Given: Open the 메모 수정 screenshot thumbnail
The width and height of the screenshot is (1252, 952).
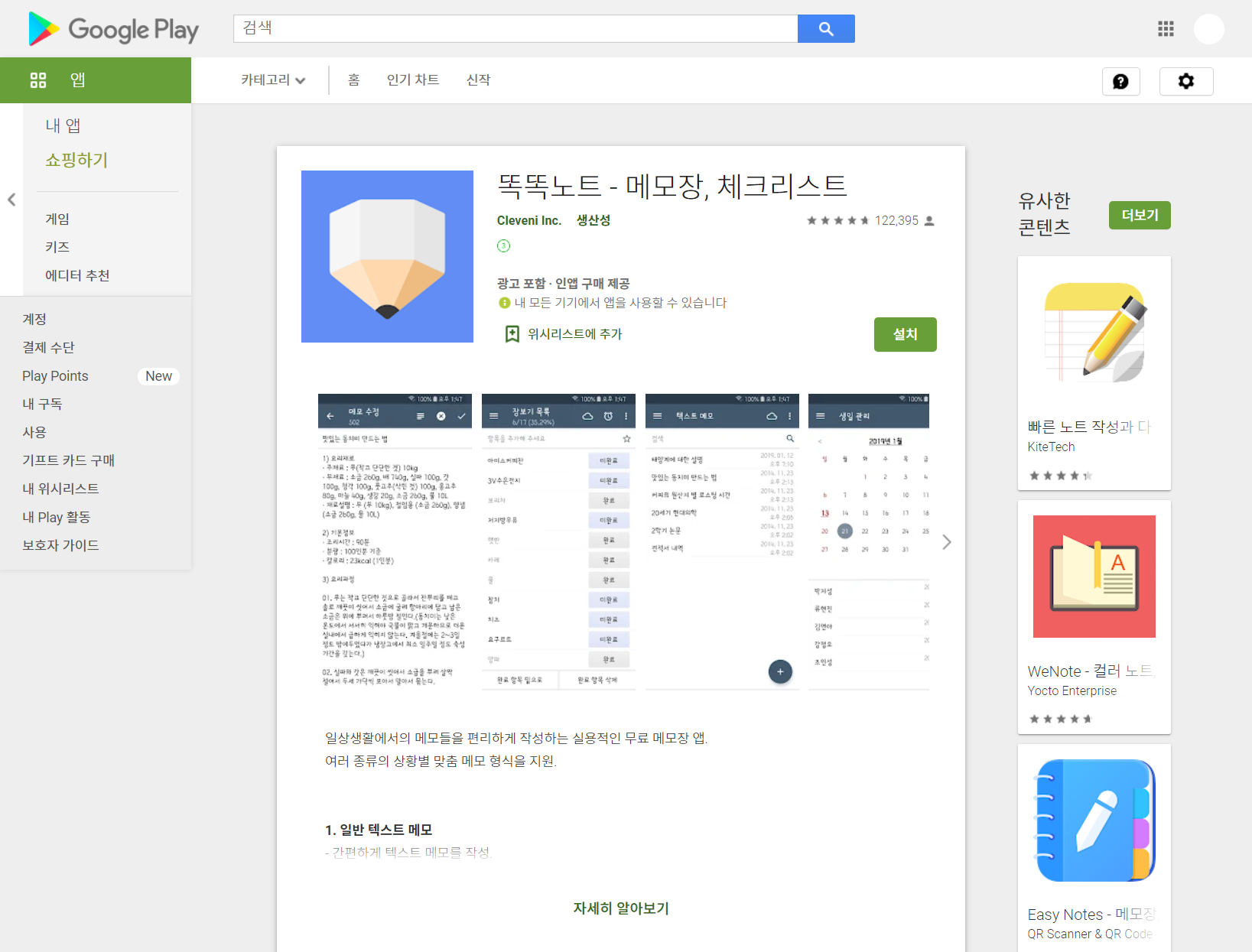Looking at the screenshot, I should click(x=395, y=542).
